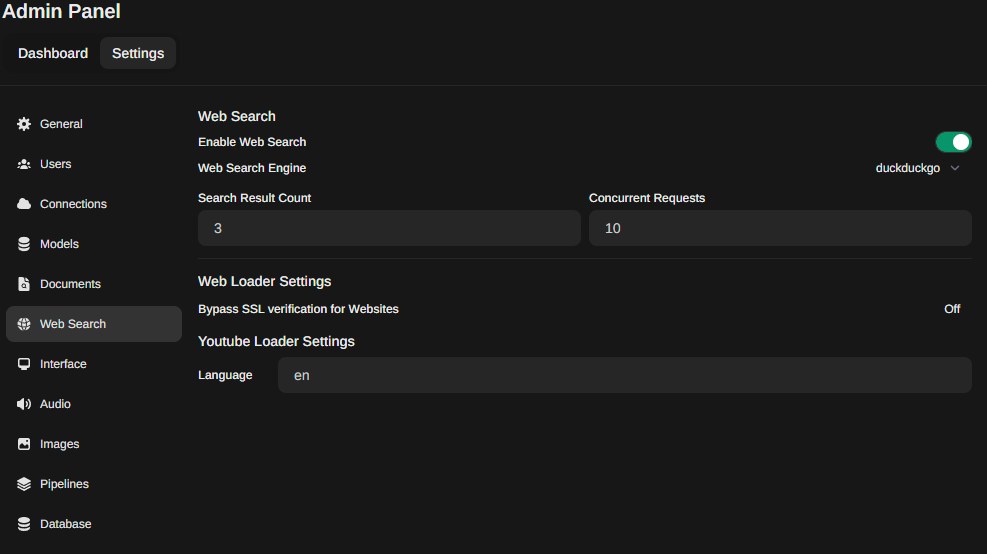Select the Connections cloud icon

point(24,204)
